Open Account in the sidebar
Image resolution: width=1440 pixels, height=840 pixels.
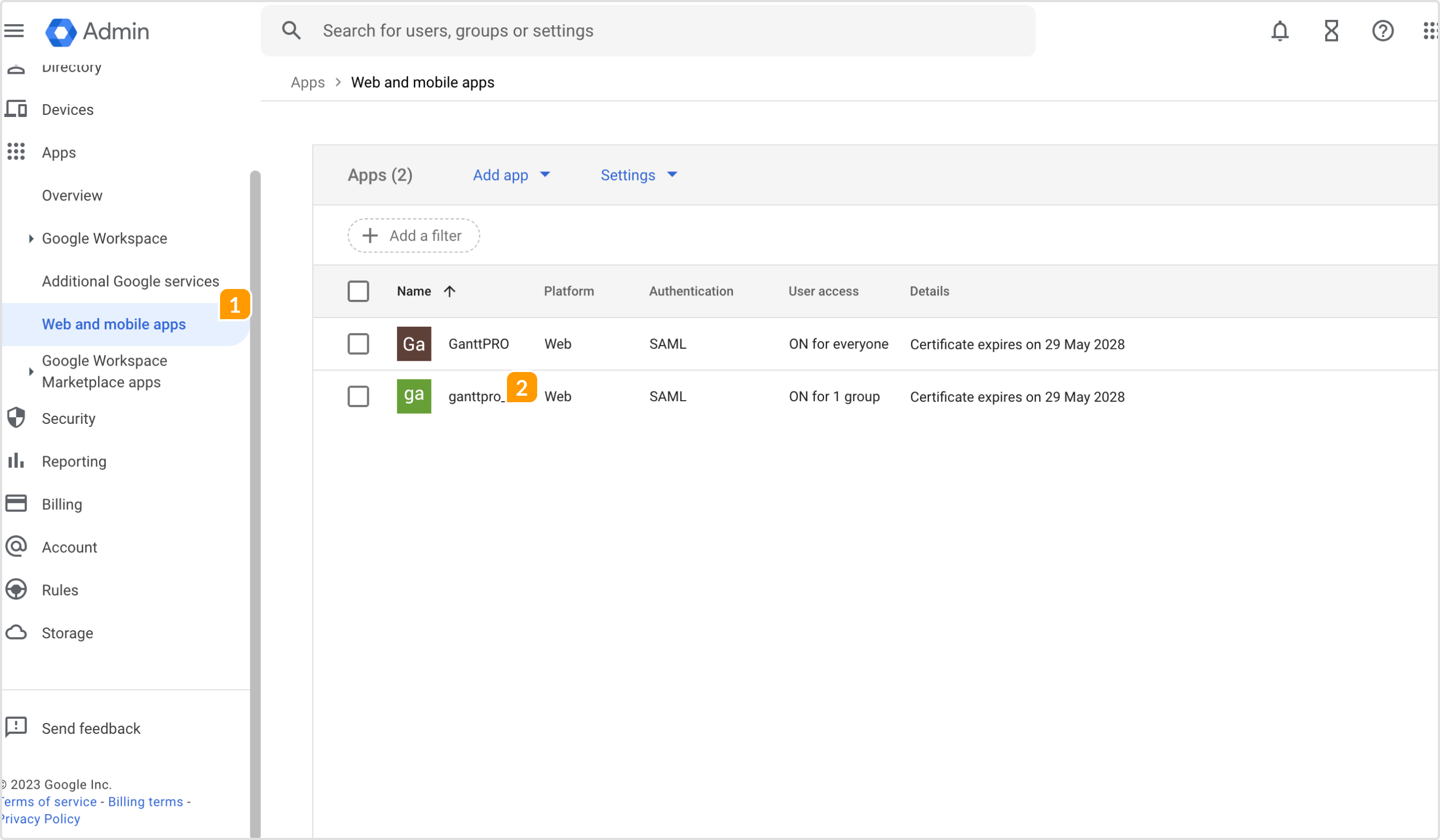coord(69,547)
